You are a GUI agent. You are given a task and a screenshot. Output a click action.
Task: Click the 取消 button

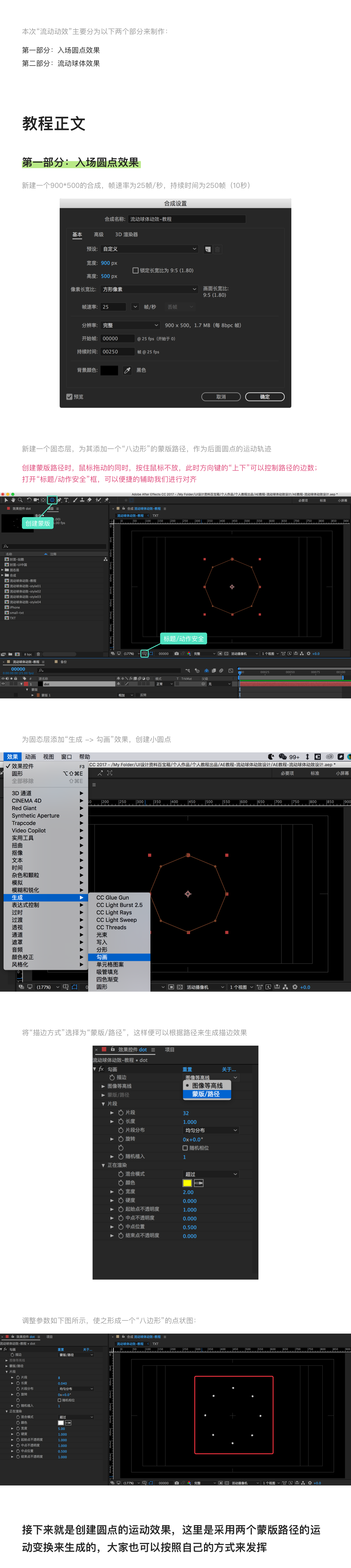(221, 396)
